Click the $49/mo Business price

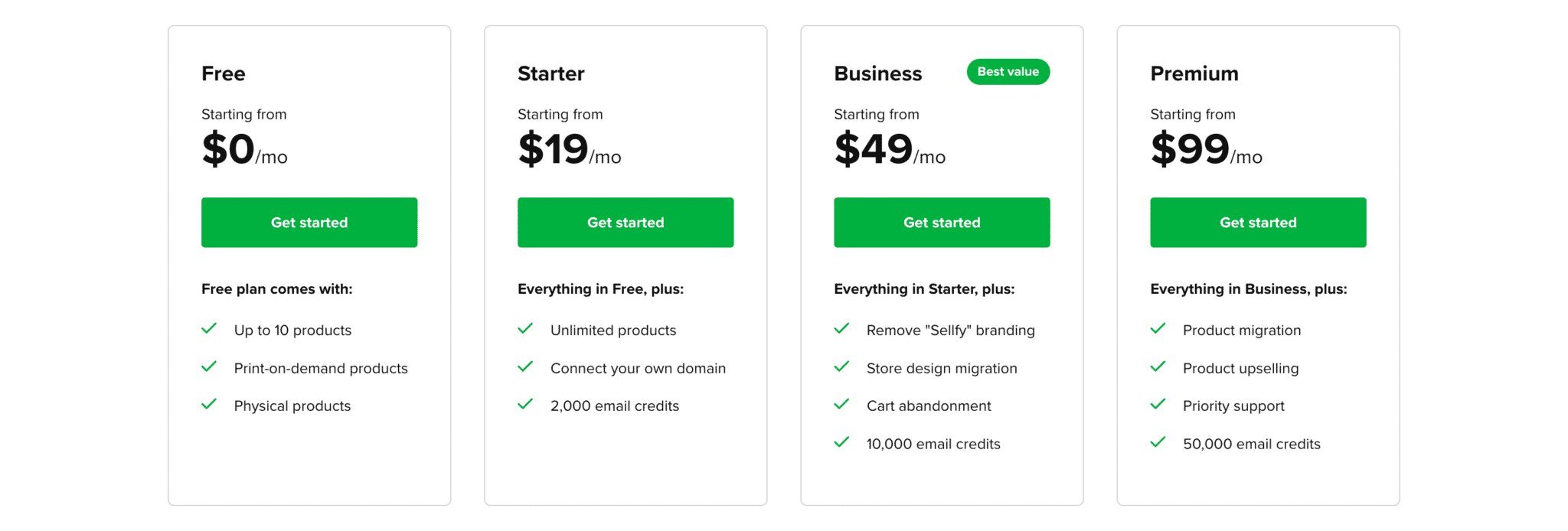[x=890, y=149]
